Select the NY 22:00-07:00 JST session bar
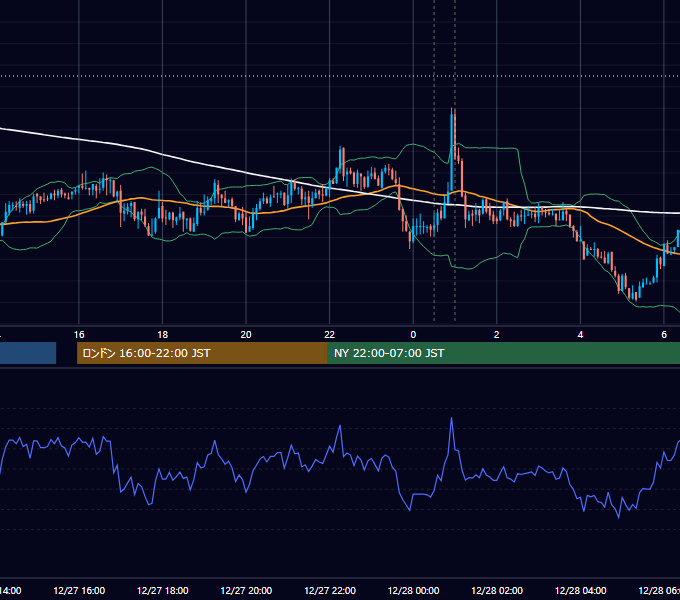The height and width of the screenshot is (600, 680). click(503, 353)
